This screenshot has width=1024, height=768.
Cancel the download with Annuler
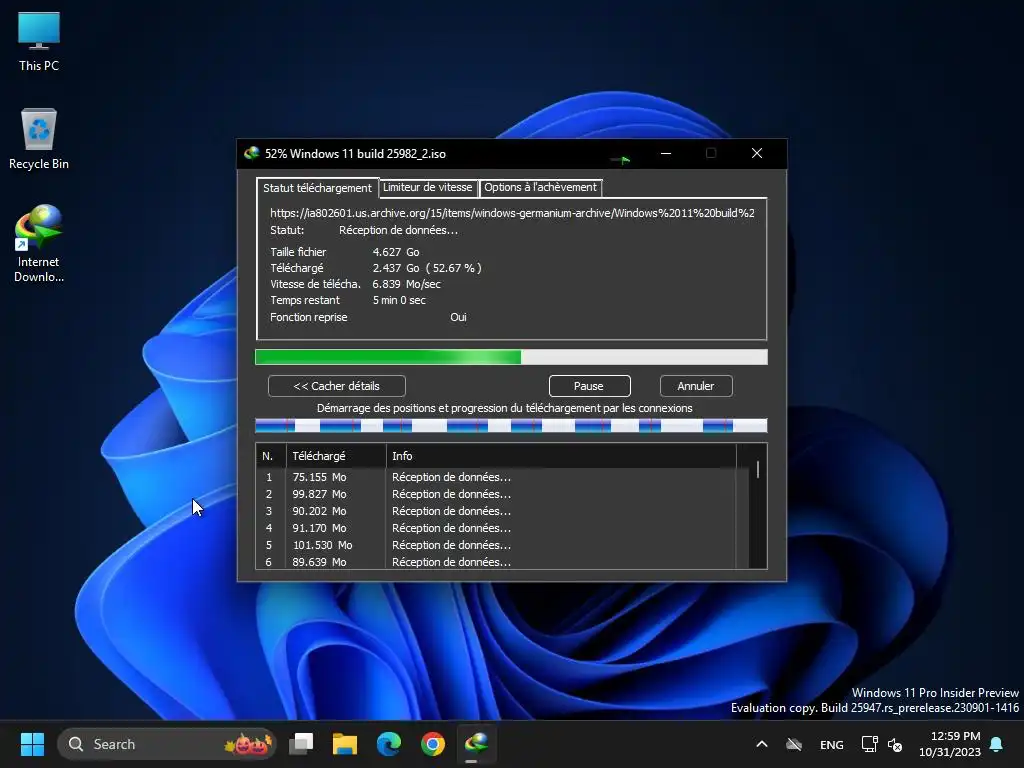pos(696,386)
